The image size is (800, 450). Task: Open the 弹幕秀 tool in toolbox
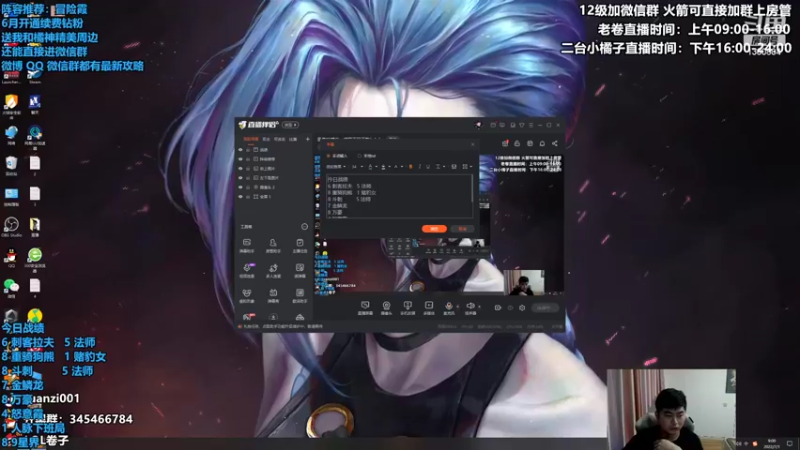(x=273, y=295)
